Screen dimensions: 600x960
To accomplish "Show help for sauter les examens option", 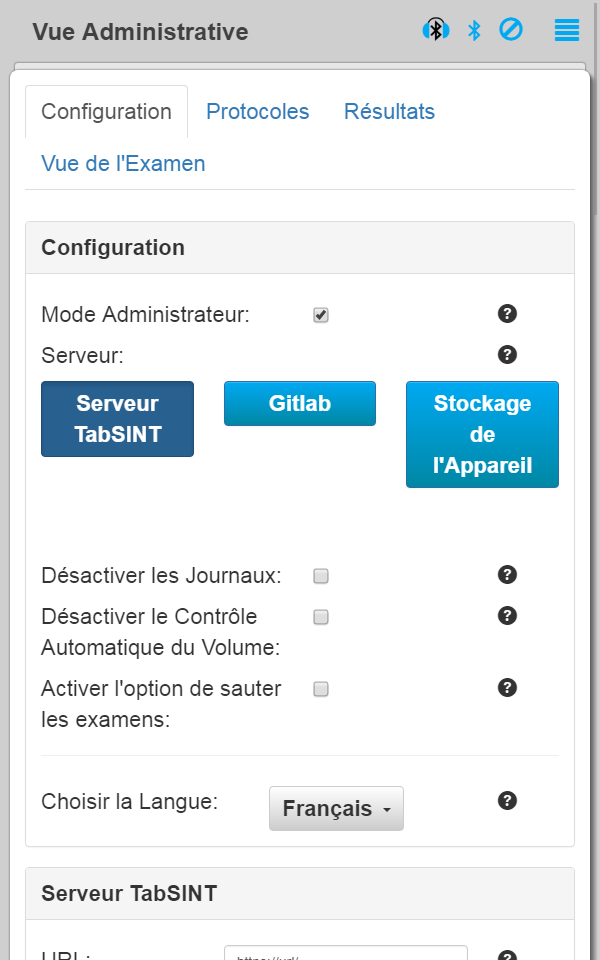I will tap(507, 687).
